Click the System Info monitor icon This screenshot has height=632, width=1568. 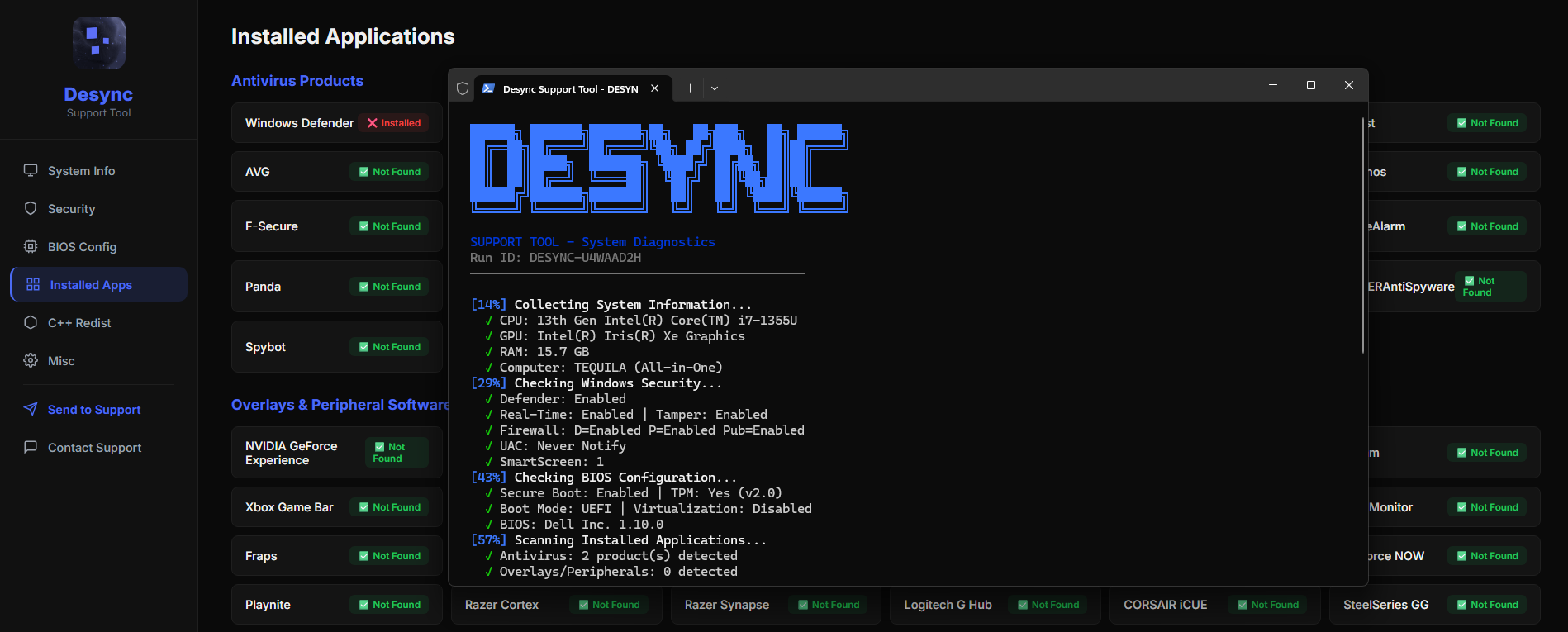click(x=31, y=170)
